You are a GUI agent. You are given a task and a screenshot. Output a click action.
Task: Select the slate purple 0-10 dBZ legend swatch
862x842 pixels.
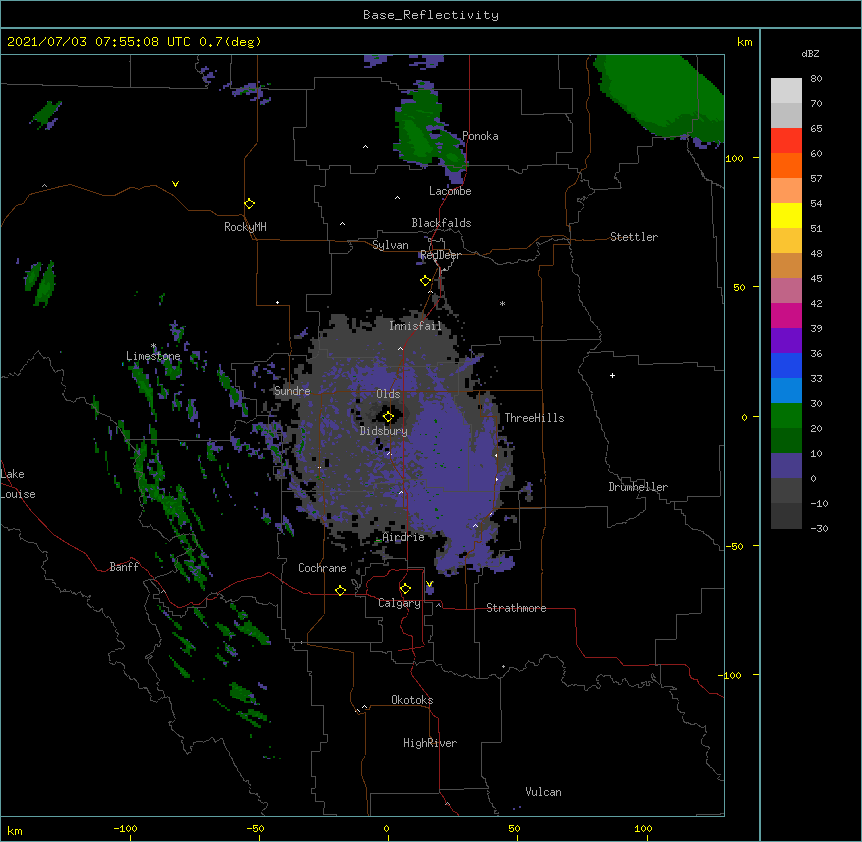(x=786, y=466)
